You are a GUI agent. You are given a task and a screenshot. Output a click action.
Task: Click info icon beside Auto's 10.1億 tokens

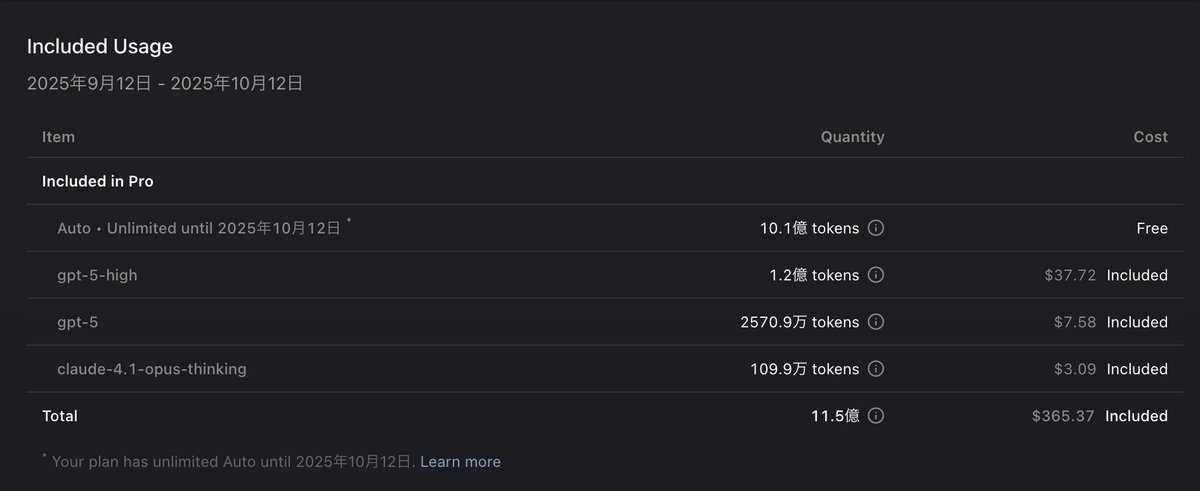tap(876, 228)
